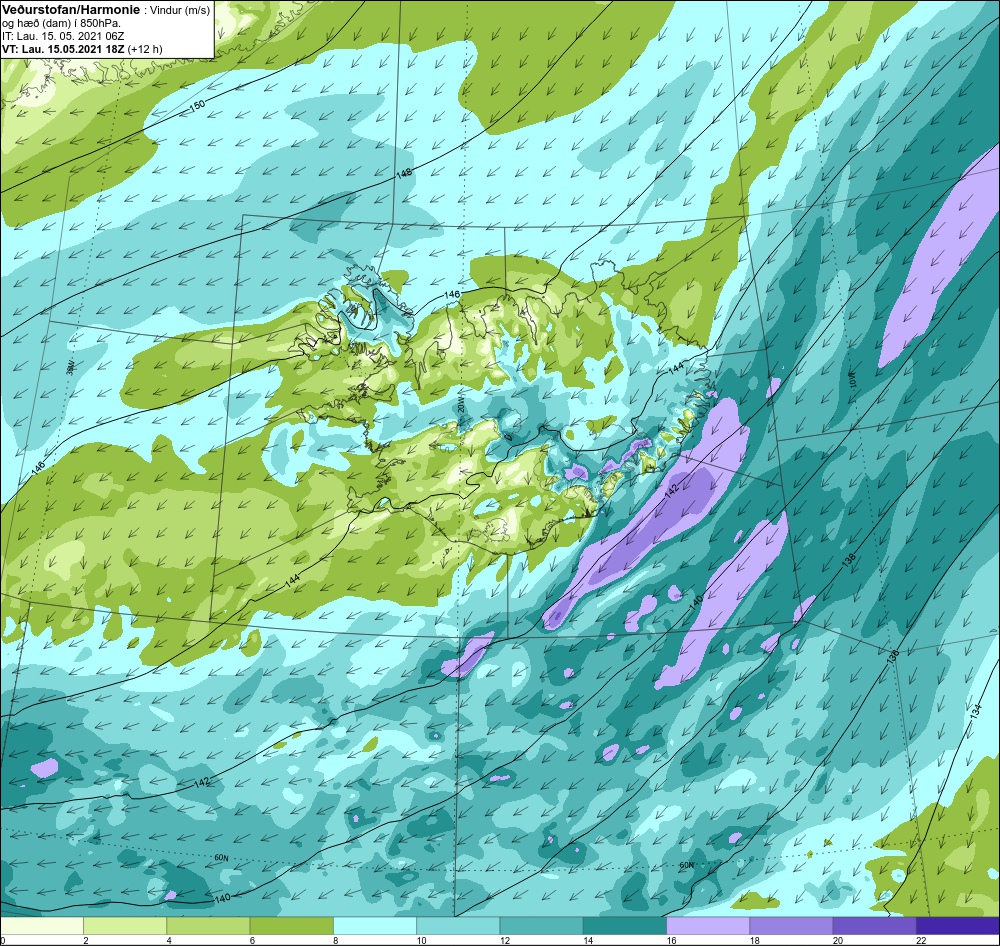Click the legend scale value 12
Screen dimensions: 1000x946
[x=504, y=940]
